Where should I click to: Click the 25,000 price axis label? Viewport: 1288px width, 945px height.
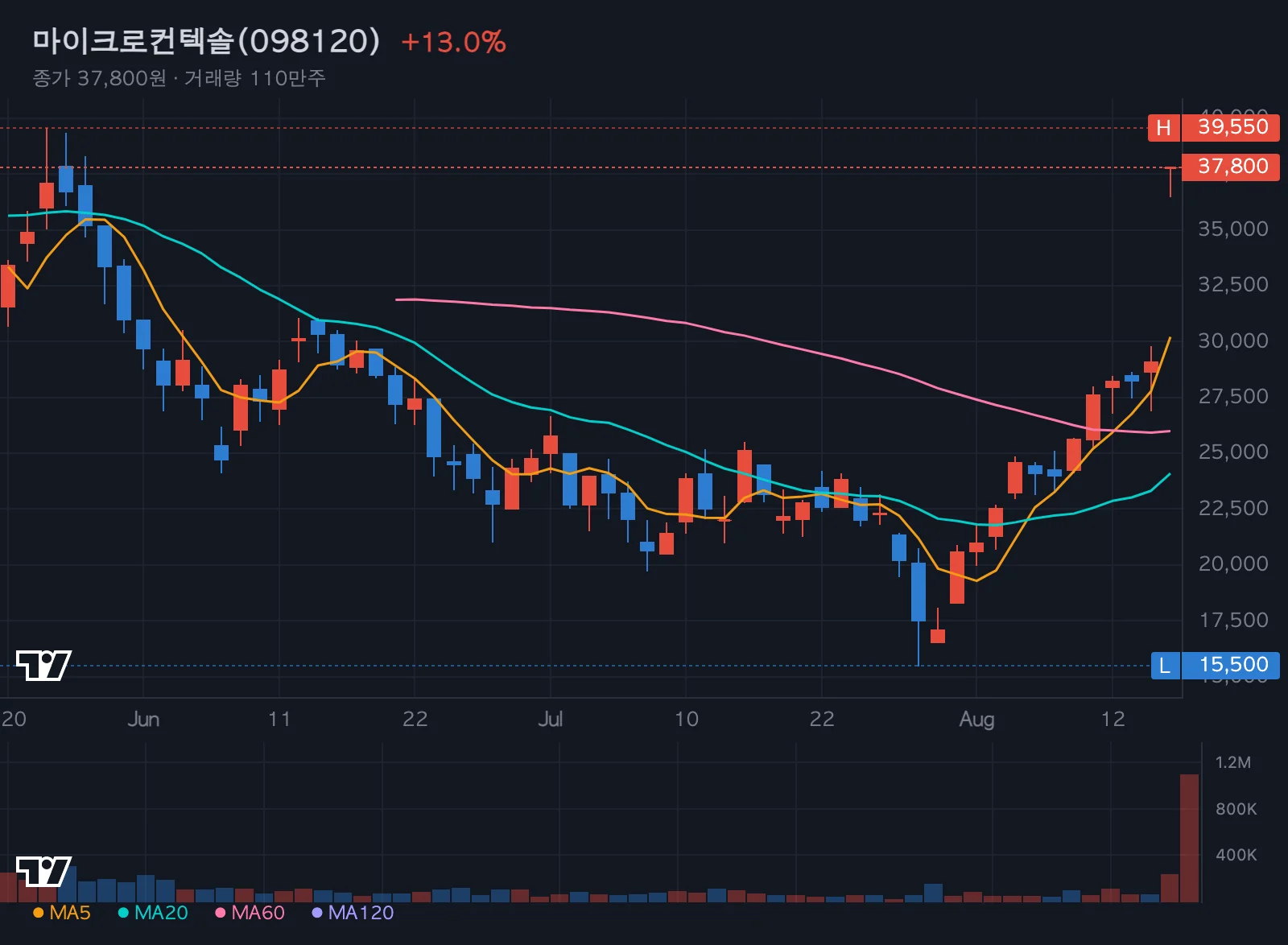point(1233,452)
